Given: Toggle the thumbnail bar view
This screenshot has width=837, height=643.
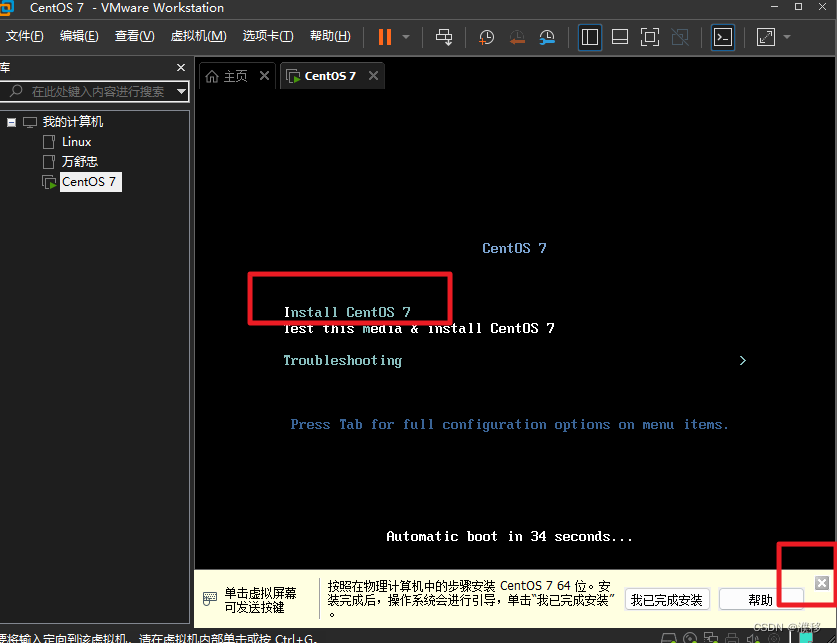Looking at the screenshot, I should click(620, 37).
